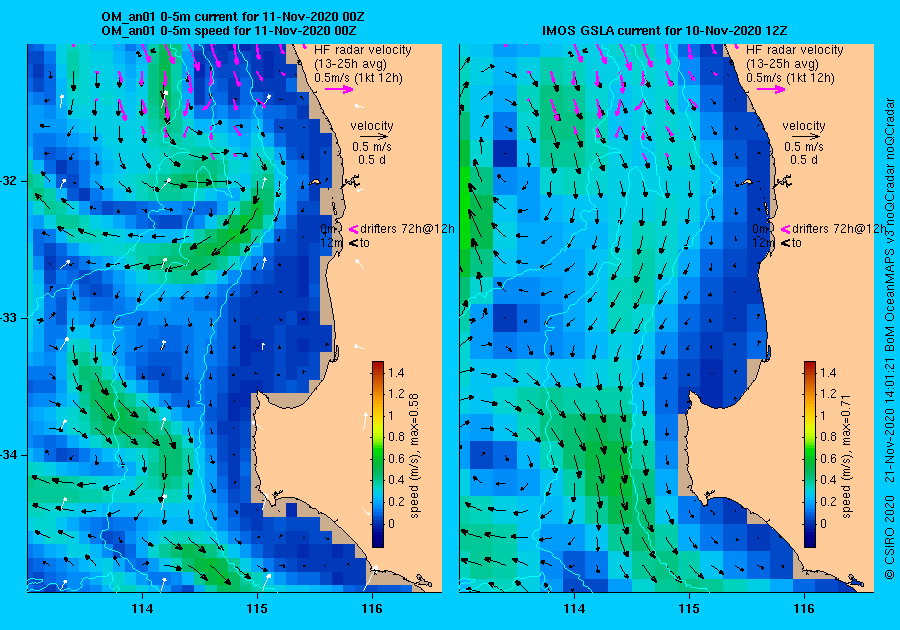Image resolution: width=900 pixels, height=630 pixels.
Task: Click 'speed (m/s), max=0.71' color bar label
Action: click(847, 456)
